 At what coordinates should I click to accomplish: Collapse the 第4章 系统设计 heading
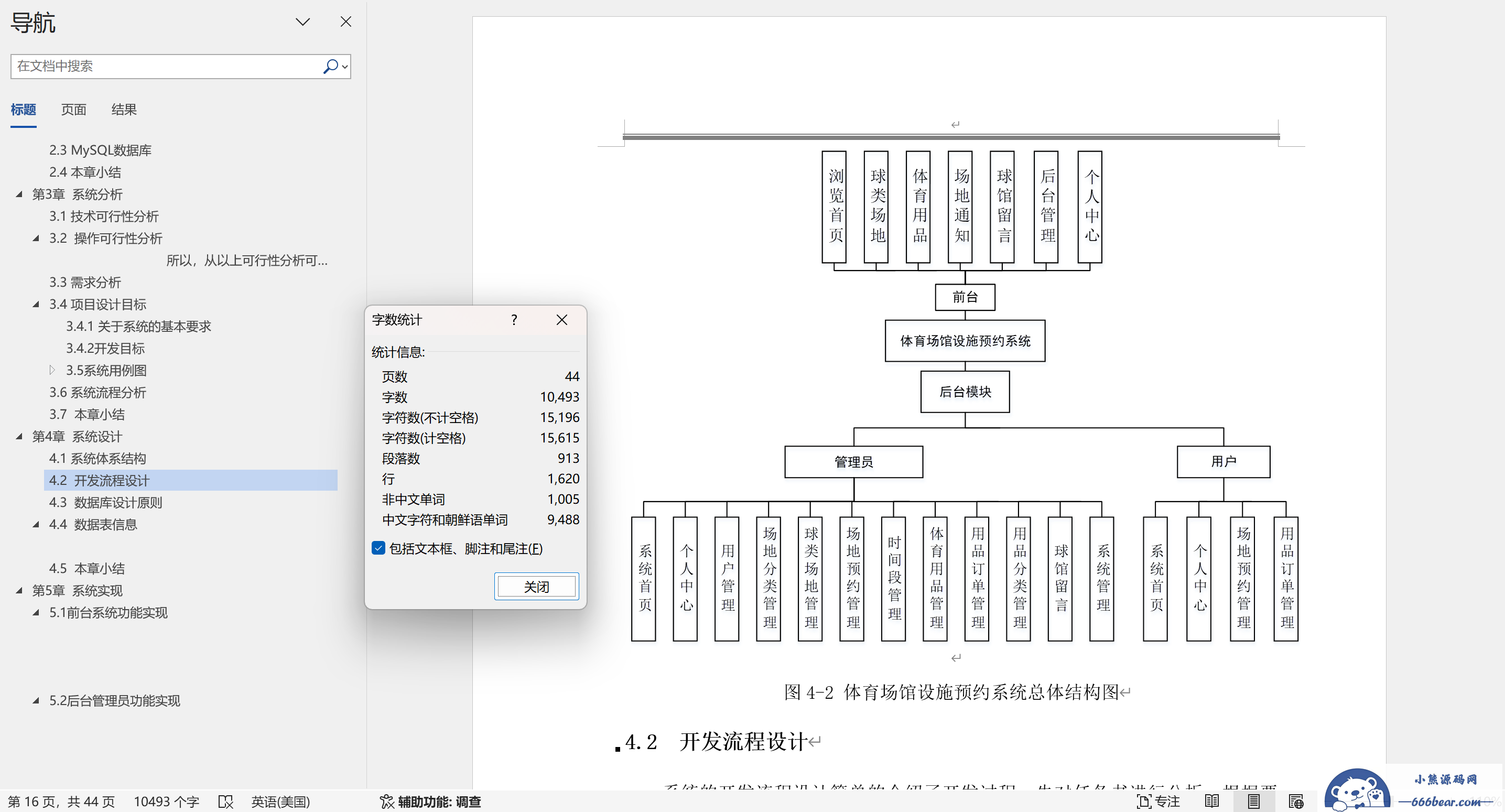(19, 436)
